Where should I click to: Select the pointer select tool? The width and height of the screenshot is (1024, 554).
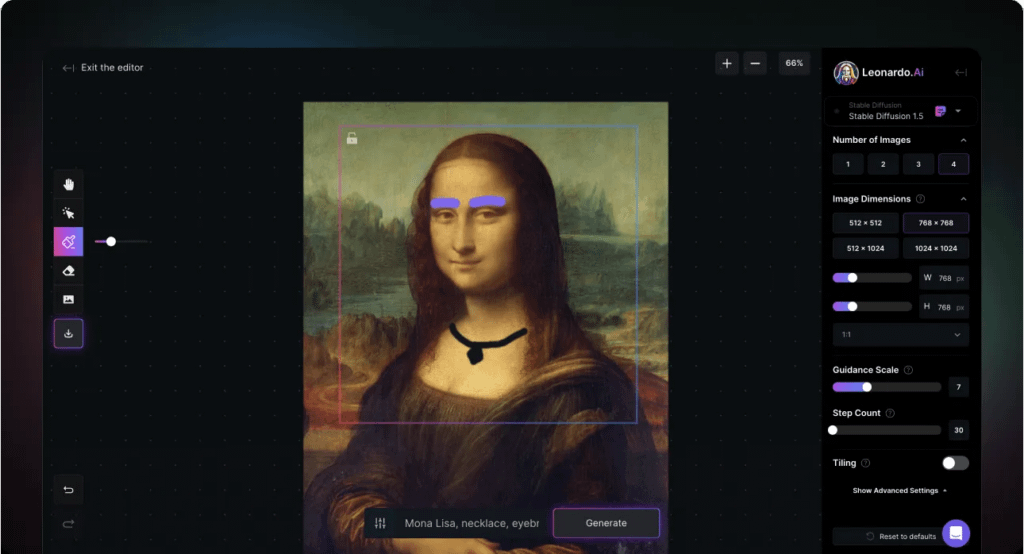tap(69, 213)
